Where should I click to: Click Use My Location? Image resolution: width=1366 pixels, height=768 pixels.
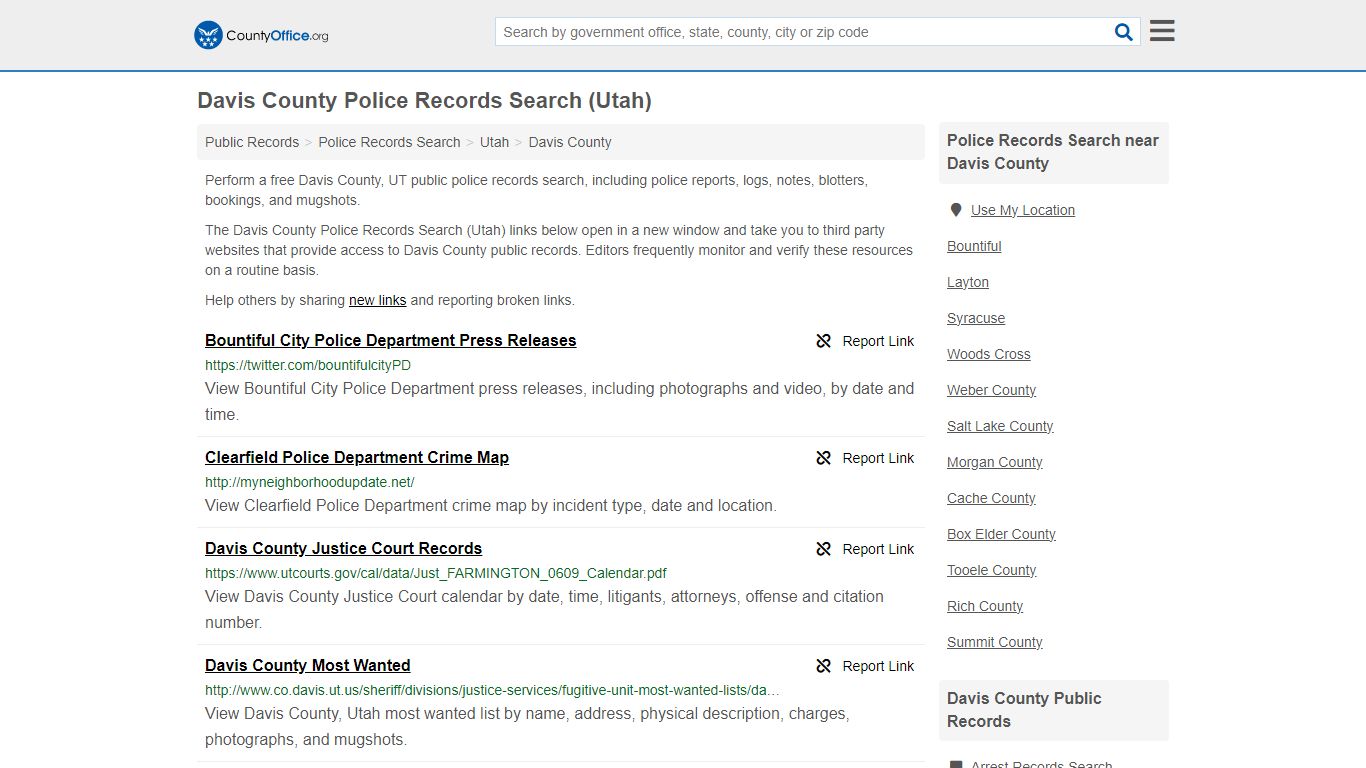pyautogui.click(x=1023, y=210)
